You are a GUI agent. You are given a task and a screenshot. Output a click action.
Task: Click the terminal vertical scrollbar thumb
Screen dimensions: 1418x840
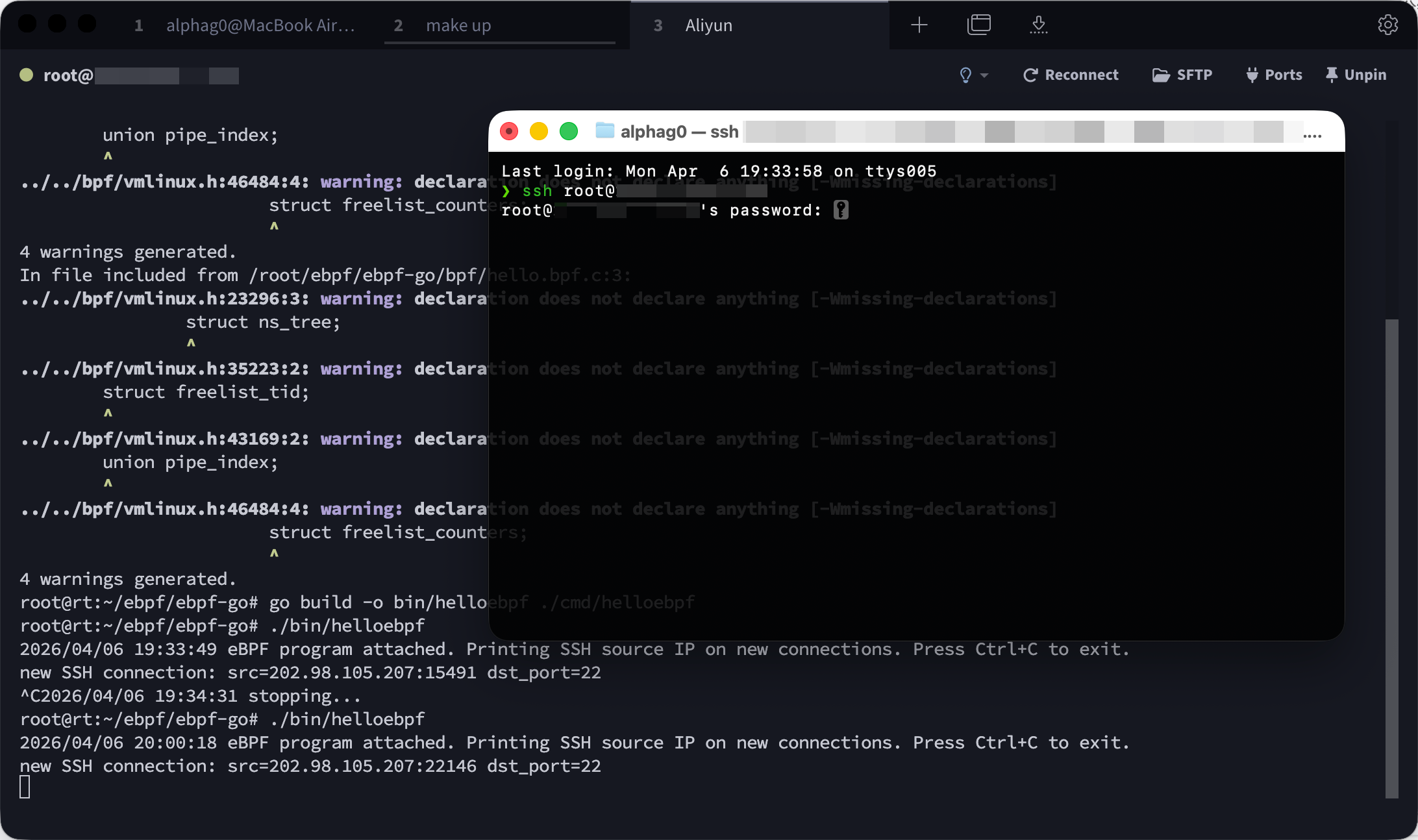[1391, 558]
